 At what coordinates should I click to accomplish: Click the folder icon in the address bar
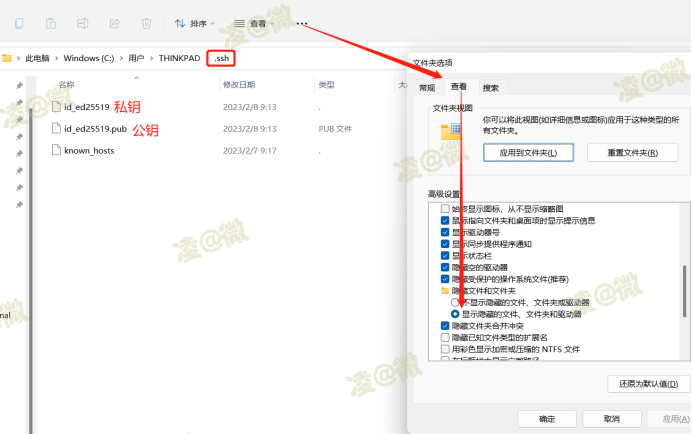[x=7, y=58]
